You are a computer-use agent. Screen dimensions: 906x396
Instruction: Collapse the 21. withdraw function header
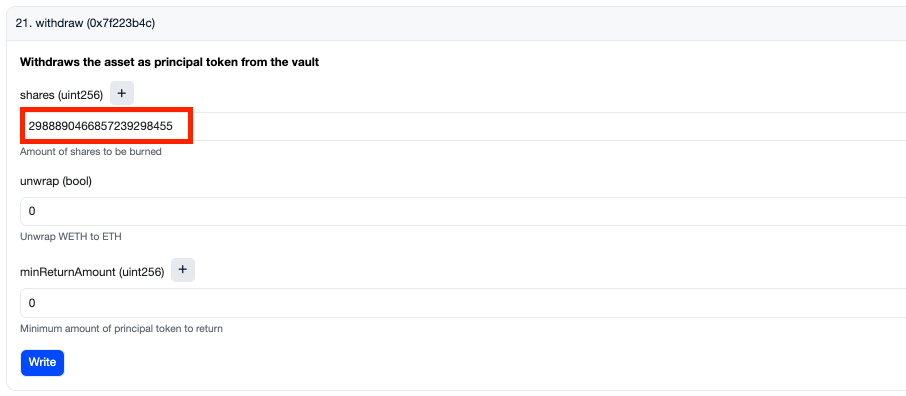click(456, 24)
